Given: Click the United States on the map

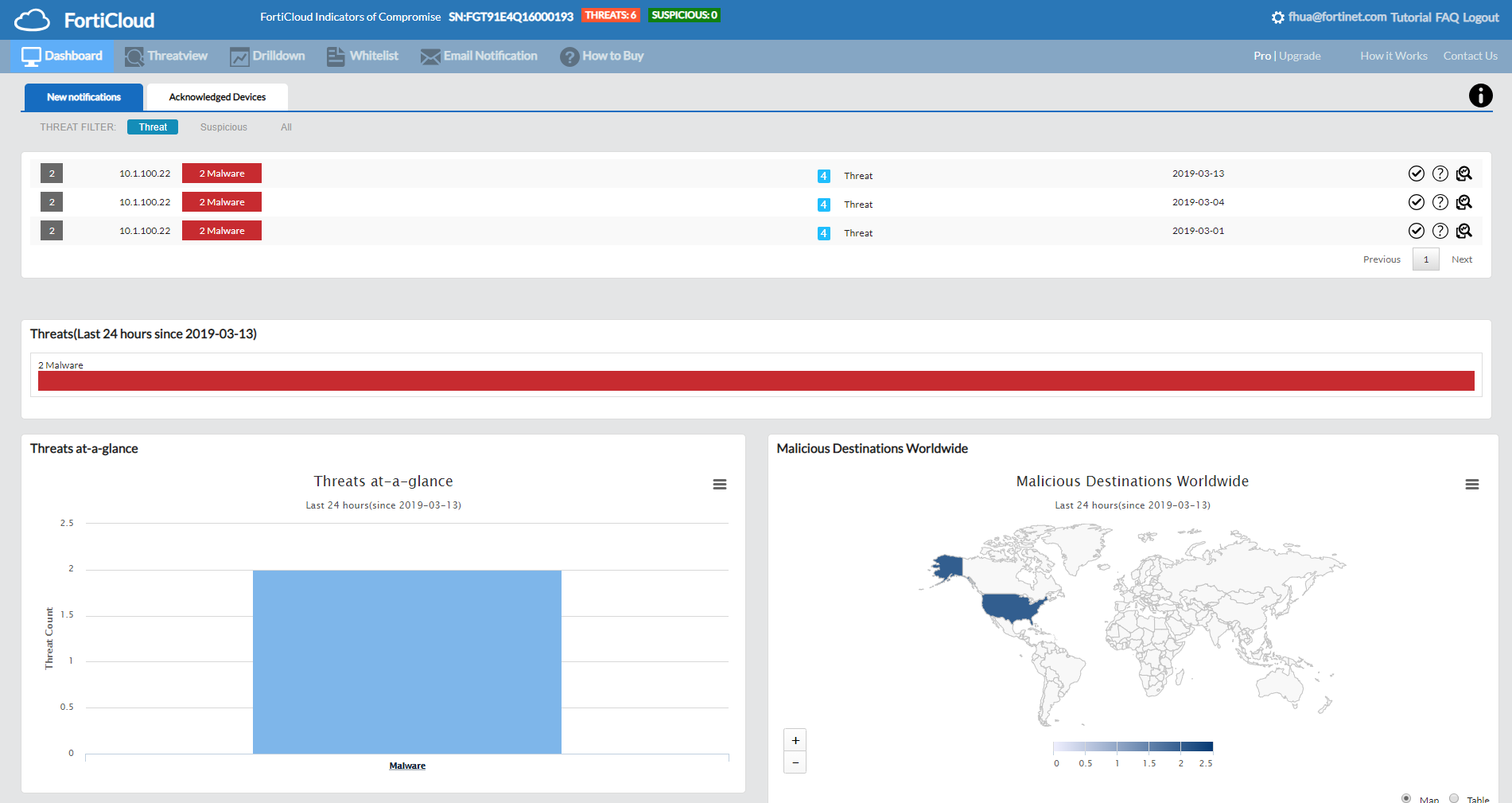Looking at the screenshot, I should point(1012,607).
